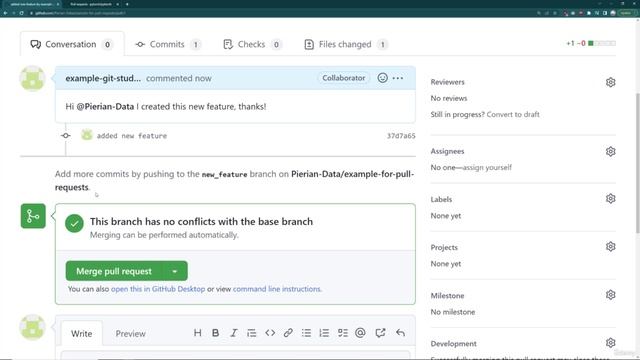Click the browser back arrow

tap(5, 13)
